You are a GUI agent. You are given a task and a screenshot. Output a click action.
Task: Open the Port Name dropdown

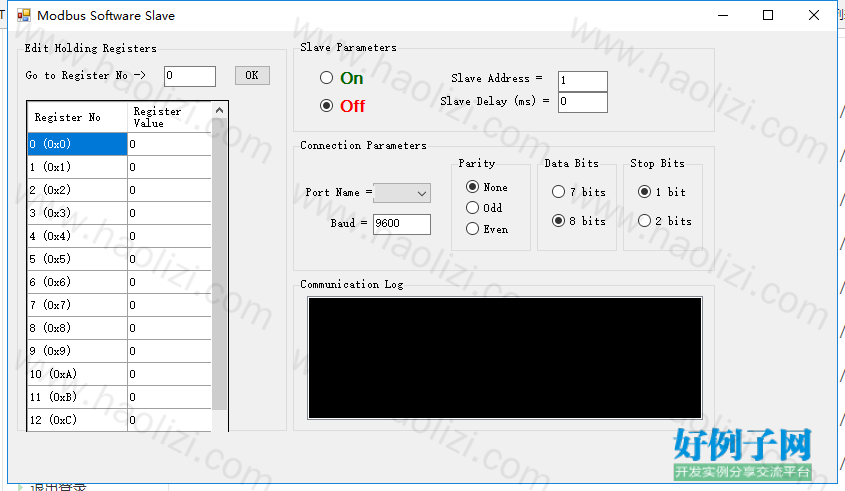402,193
